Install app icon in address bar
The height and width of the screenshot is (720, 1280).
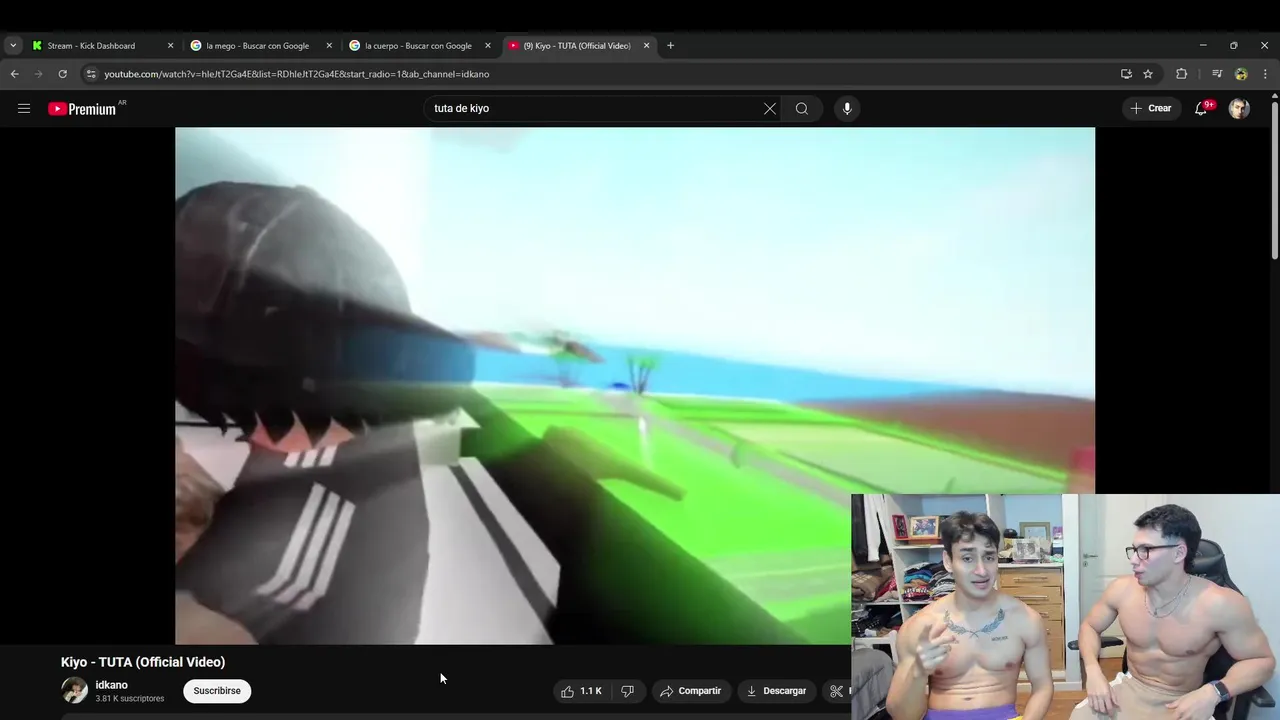pos(1126,74)
